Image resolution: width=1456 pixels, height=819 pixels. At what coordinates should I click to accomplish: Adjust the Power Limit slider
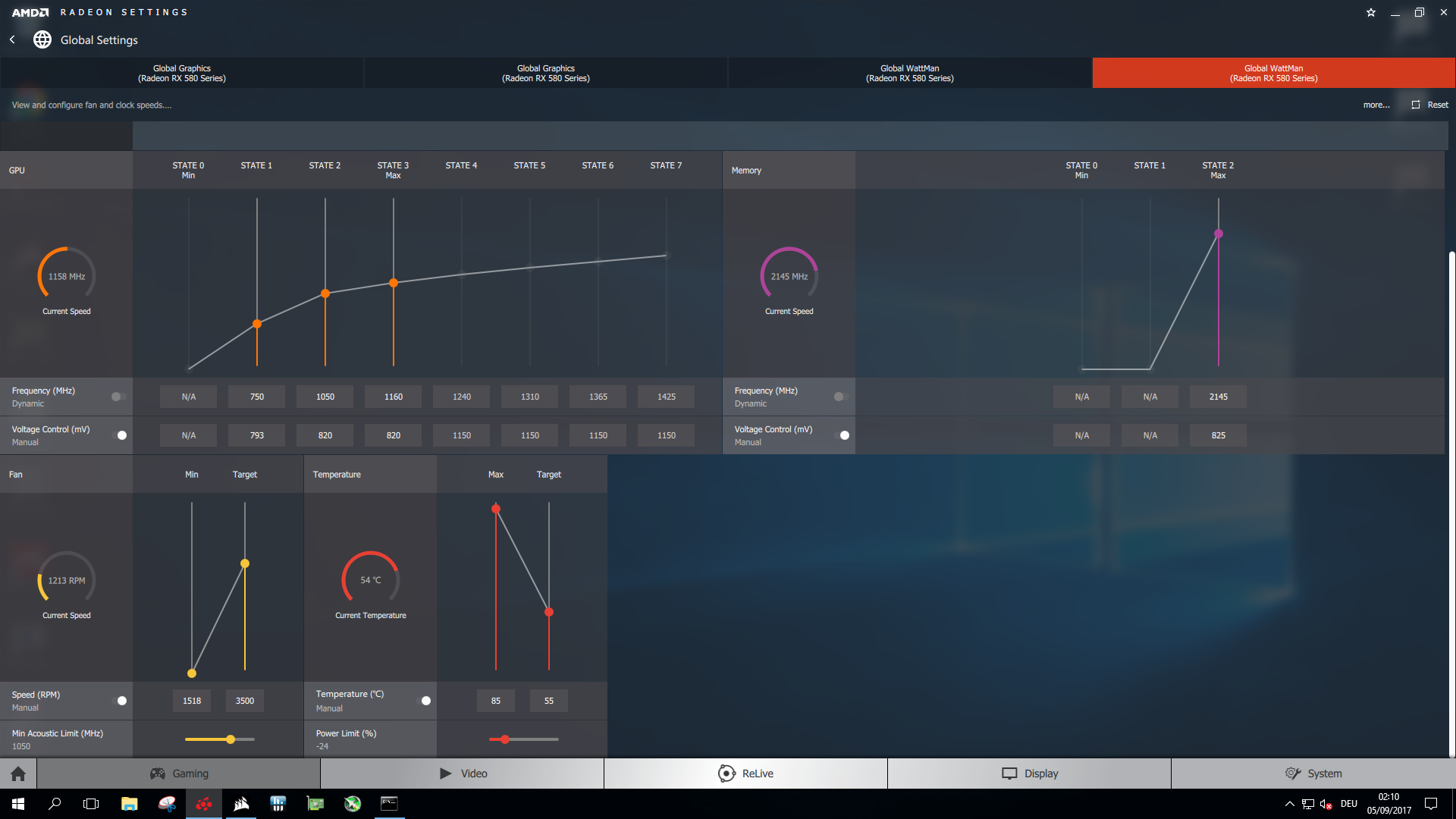point(524,739)
